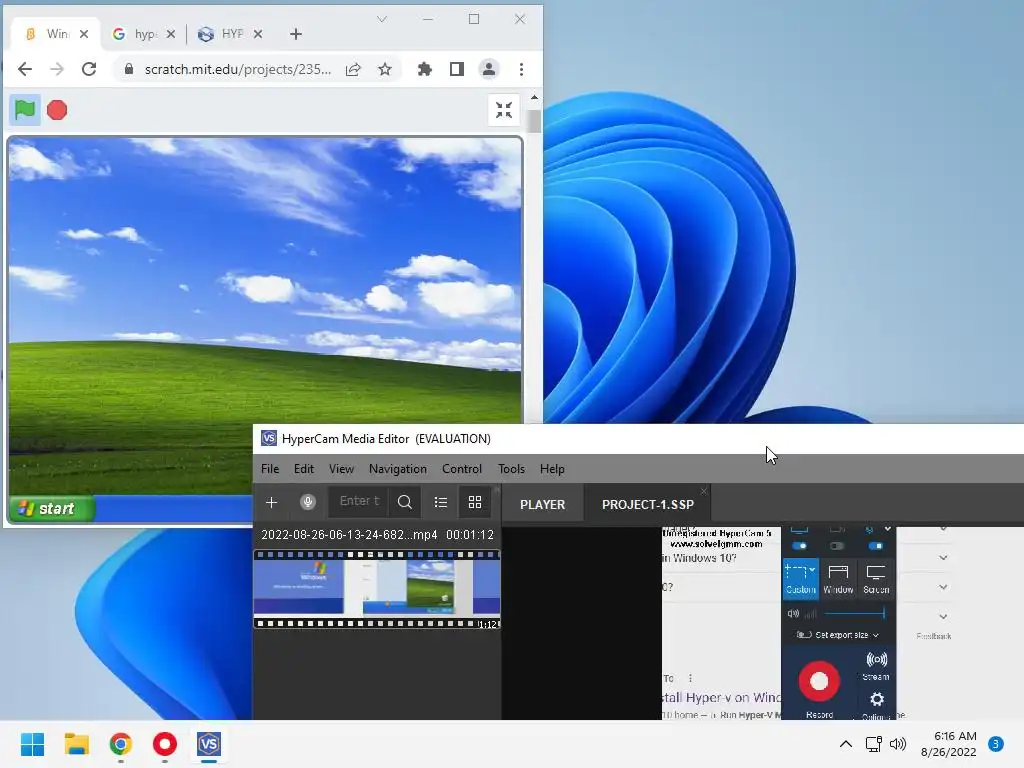This screenshot has height=768, width=1024.
Task: Switch to the Scratch 'Win' tab
Action: point(55,34)
